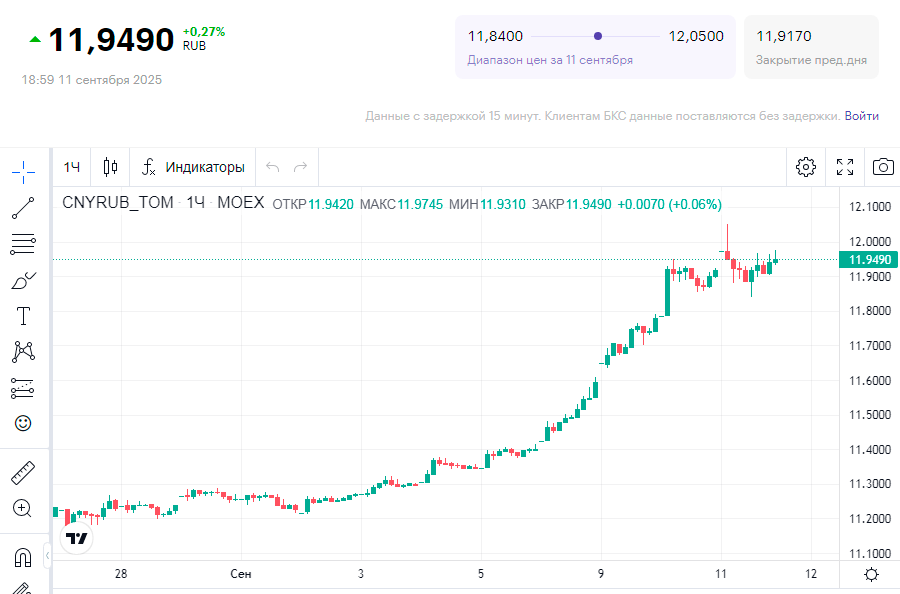Select the trend line drawing tool

point(23,207)
